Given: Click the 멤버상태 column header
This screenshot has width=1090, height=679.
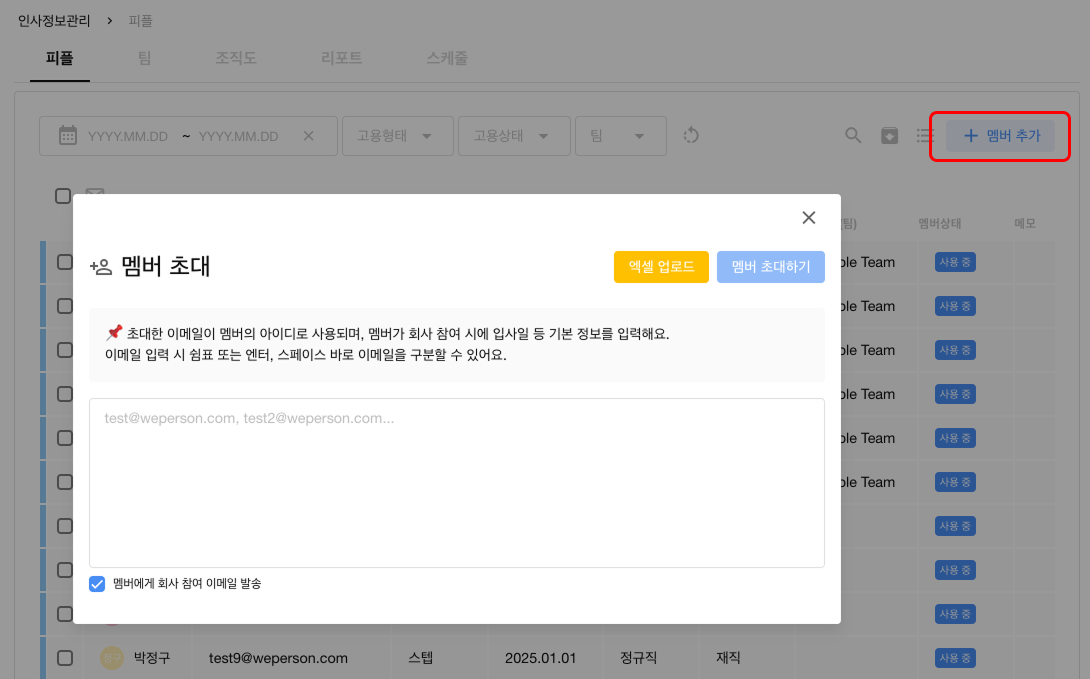Looking at the screenshot, I should [x=939, y=223].
